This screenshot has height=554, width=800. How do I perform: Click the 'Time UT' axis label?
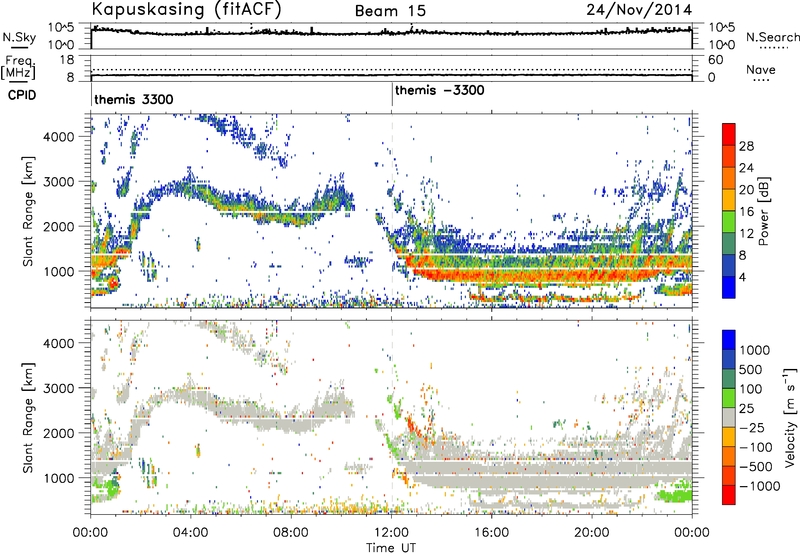(391, 548)
